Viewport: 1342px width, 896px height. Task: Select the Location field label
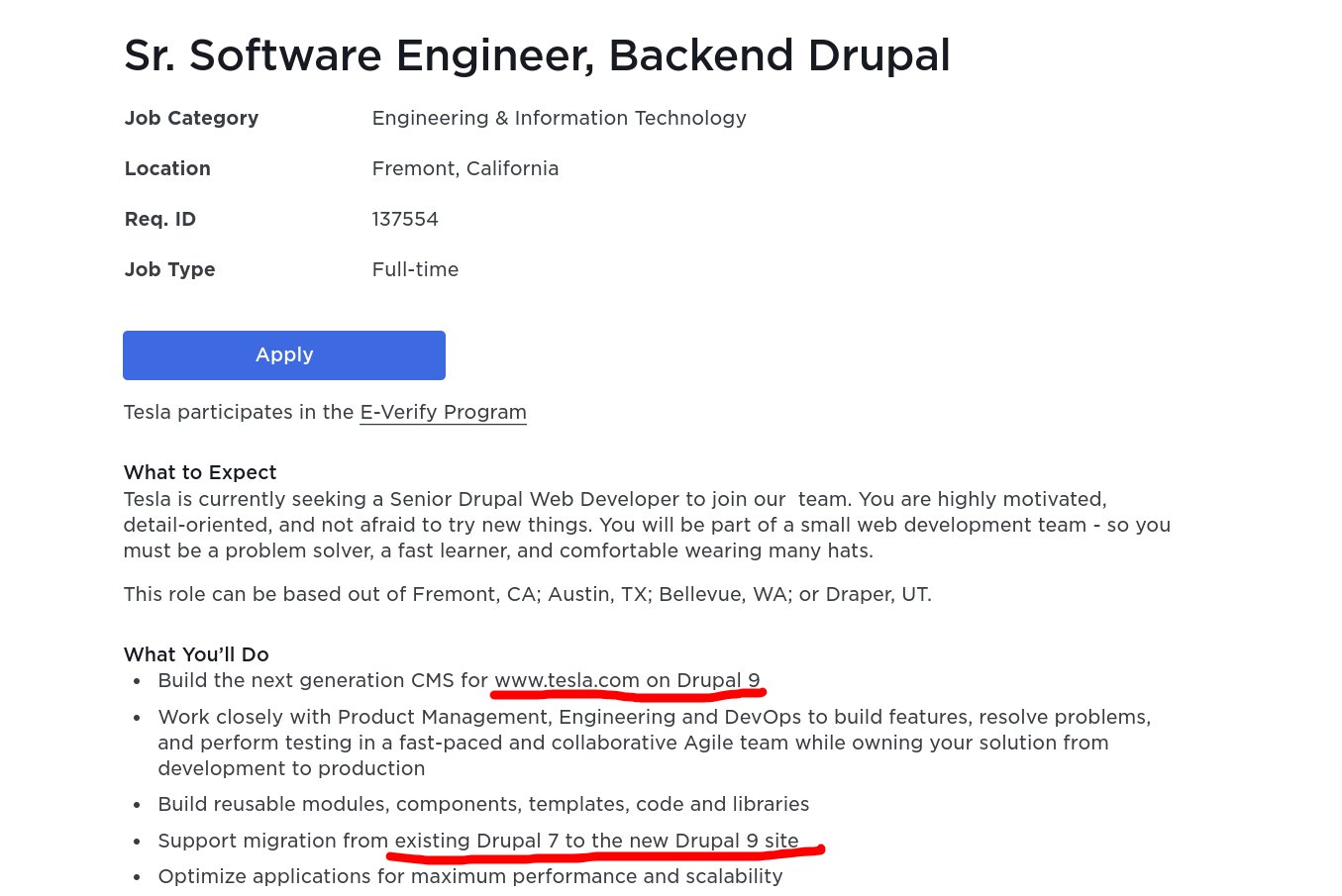coord(167,168)
